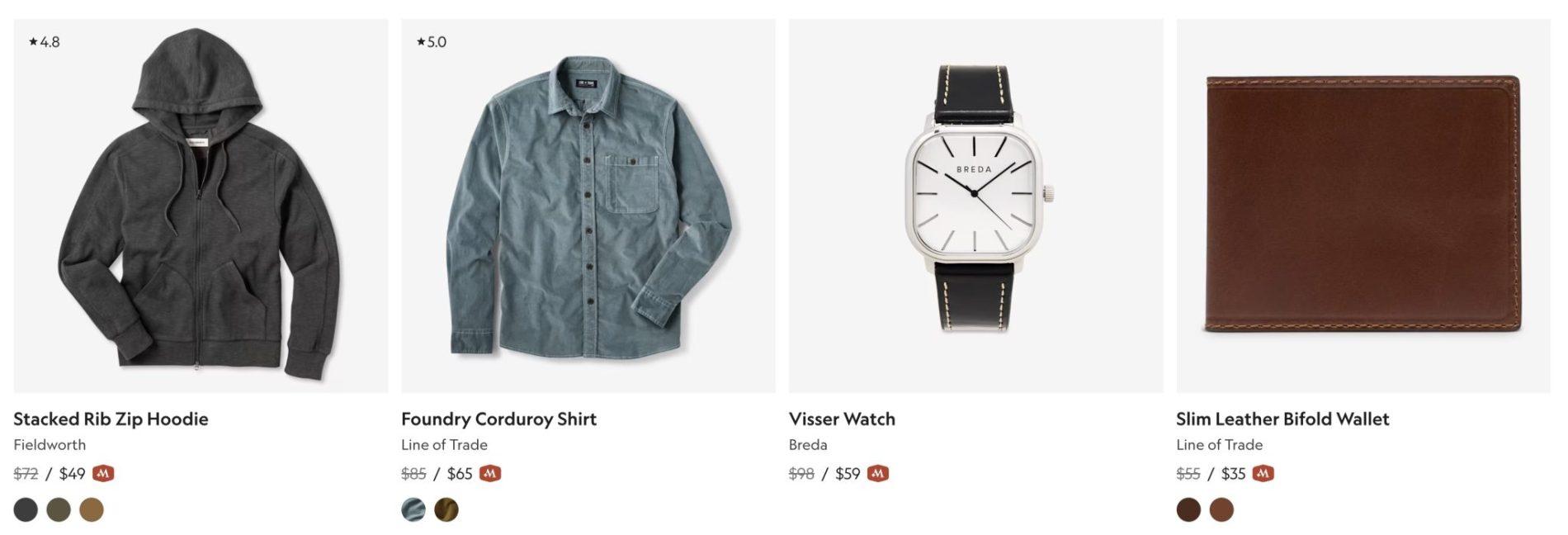Click the red member badge beside the hoodie's $49 price
The width and height of the screenshot is (1568, 535).
(103, 474)
